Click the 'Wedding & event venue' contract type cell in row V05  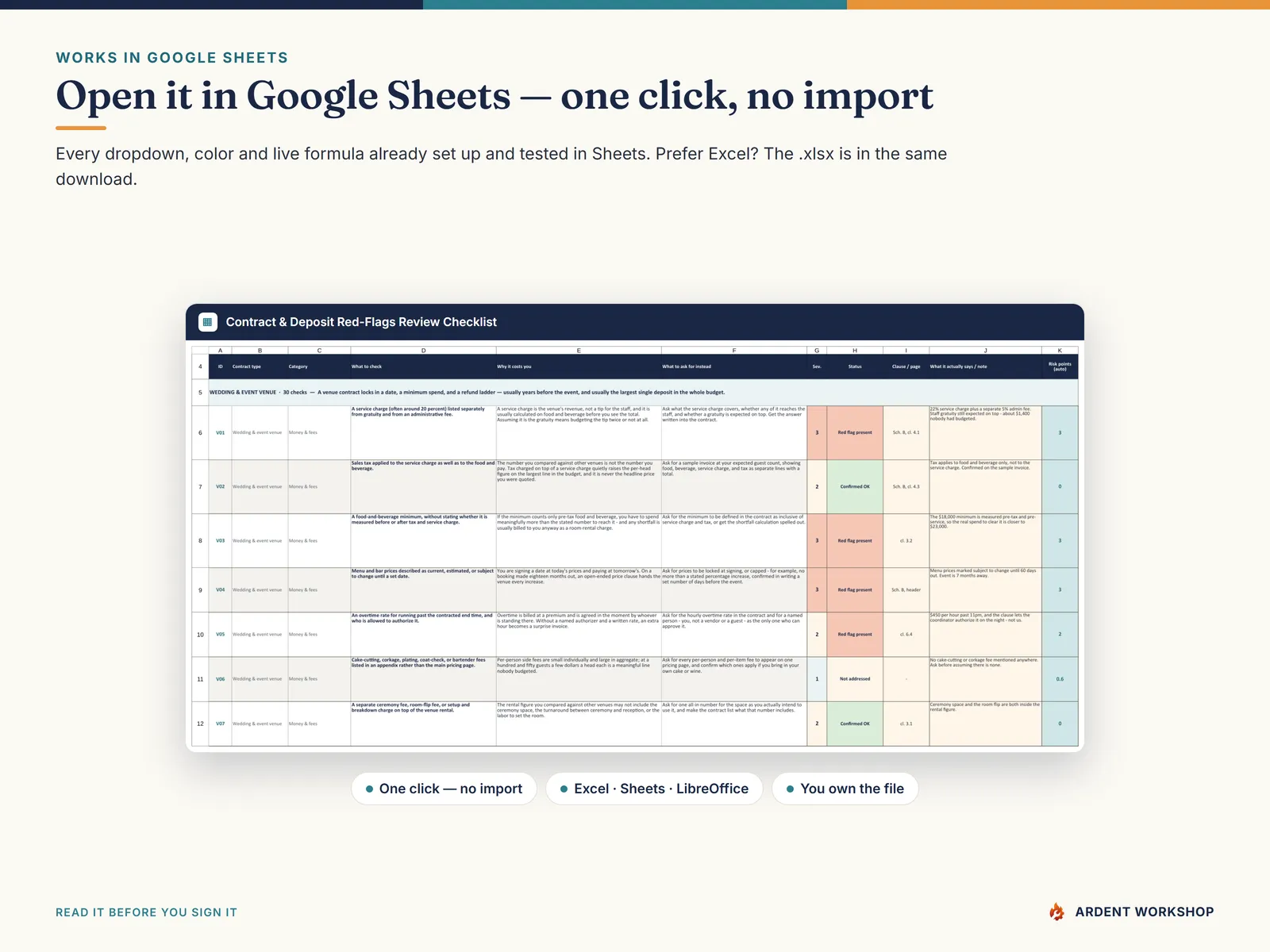point(260,635)
